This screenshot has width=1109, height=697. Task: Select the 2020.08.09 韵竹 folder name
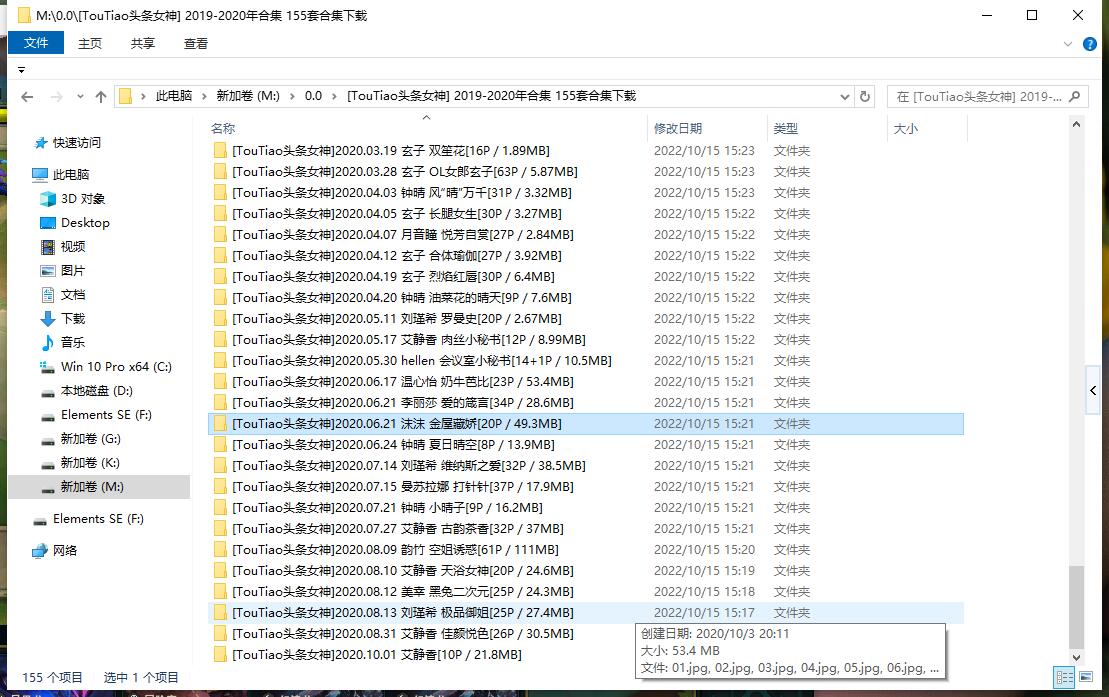(395, 550)
